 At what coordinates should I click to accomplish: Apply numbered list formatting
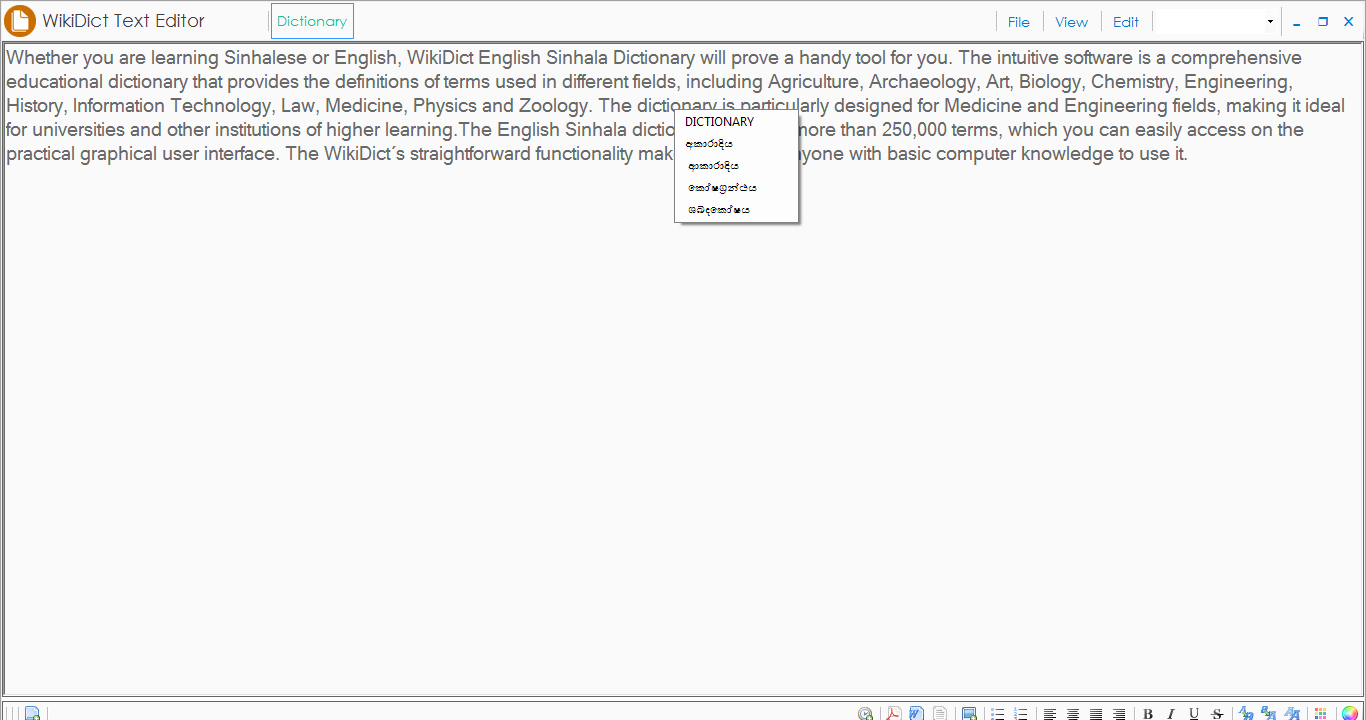tap(1021, 714)
